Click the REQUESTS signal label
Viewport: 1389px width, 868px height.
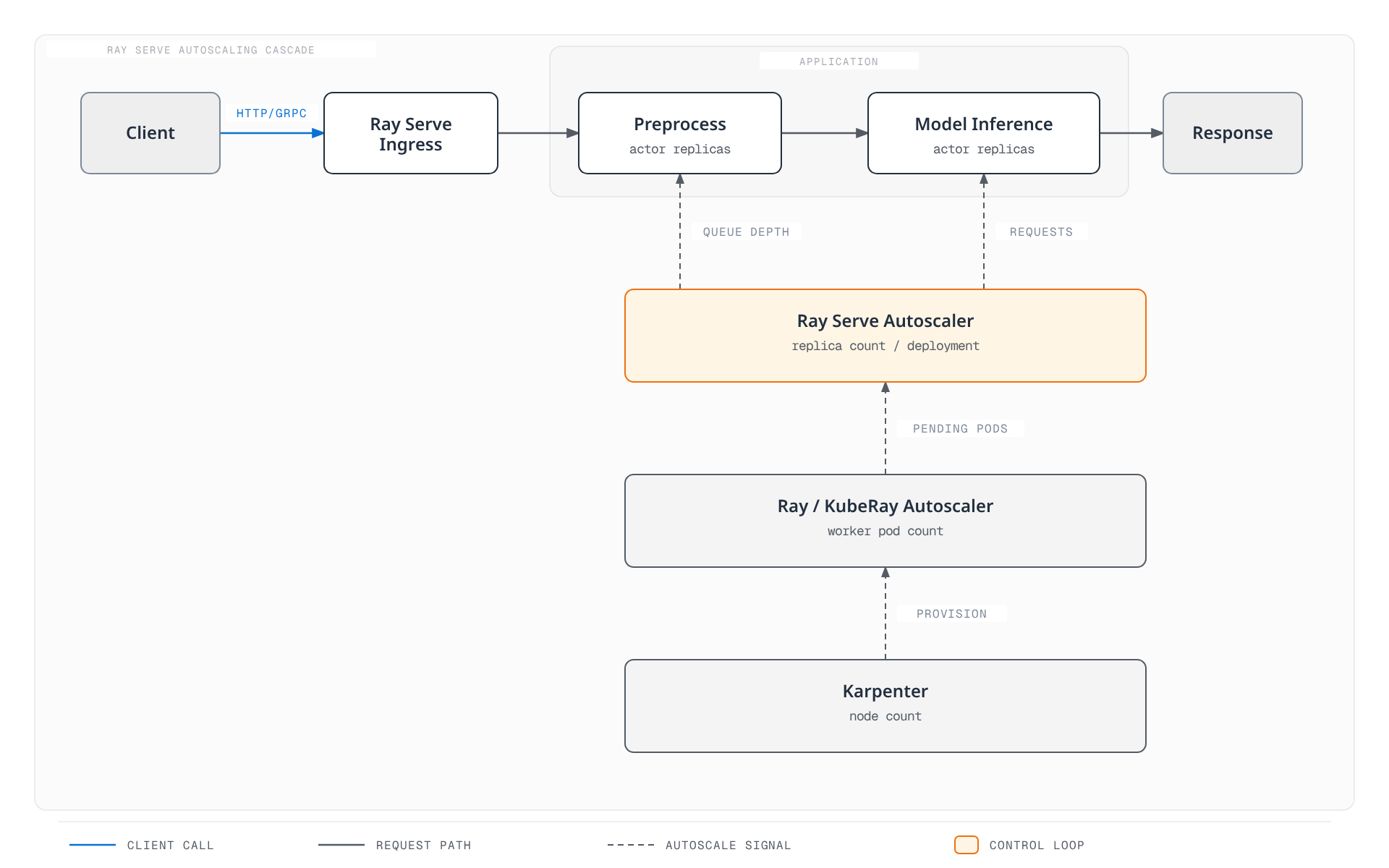(1041, 232)
